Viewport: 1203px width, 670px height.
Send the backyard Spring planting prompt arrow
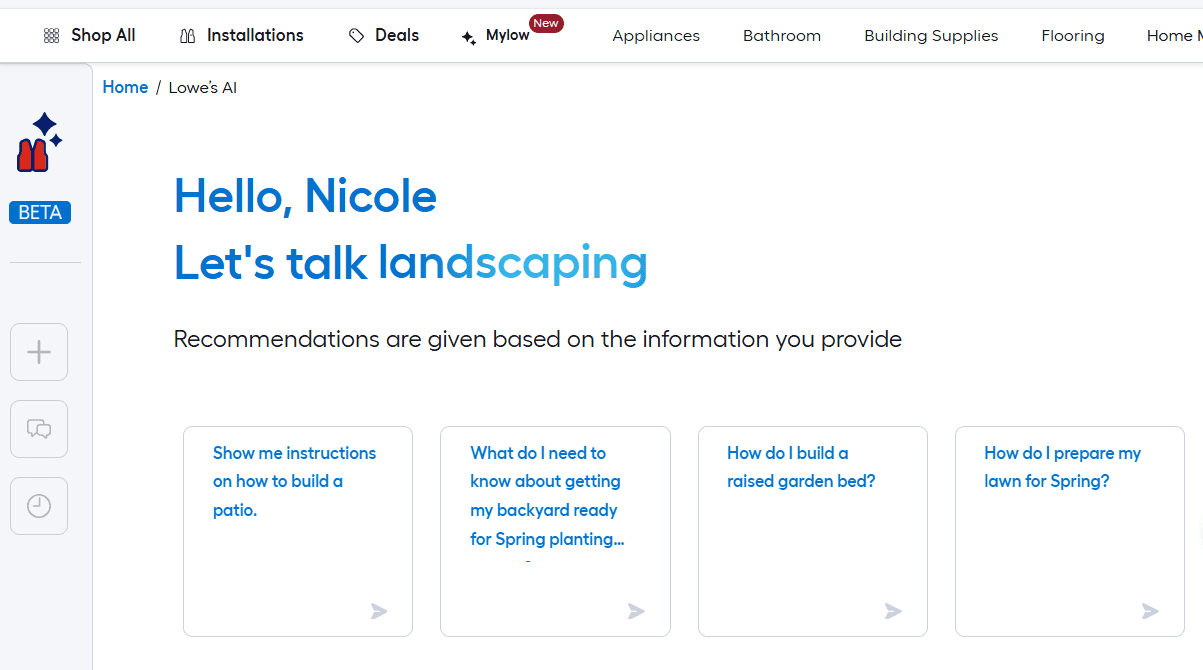[x=636, y=611]
